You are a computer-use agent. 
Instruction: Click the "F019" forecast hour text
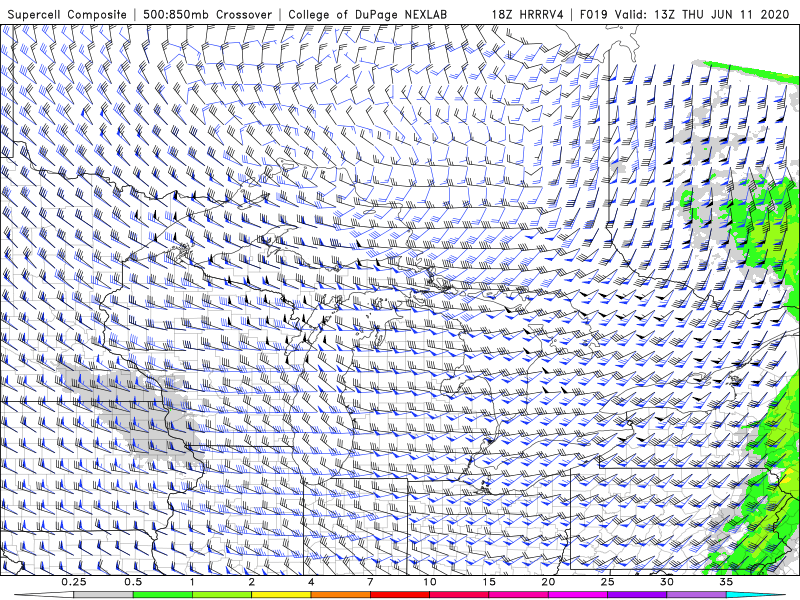594,14
